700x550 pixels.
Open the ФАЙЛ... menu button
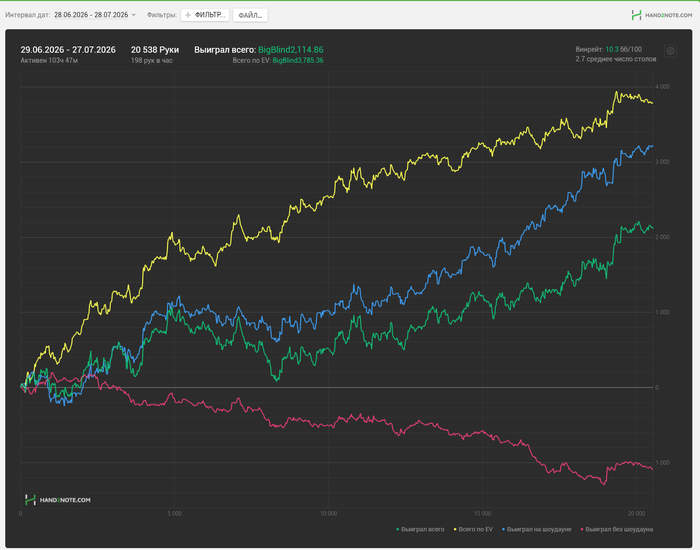click(x=250, y=15)
